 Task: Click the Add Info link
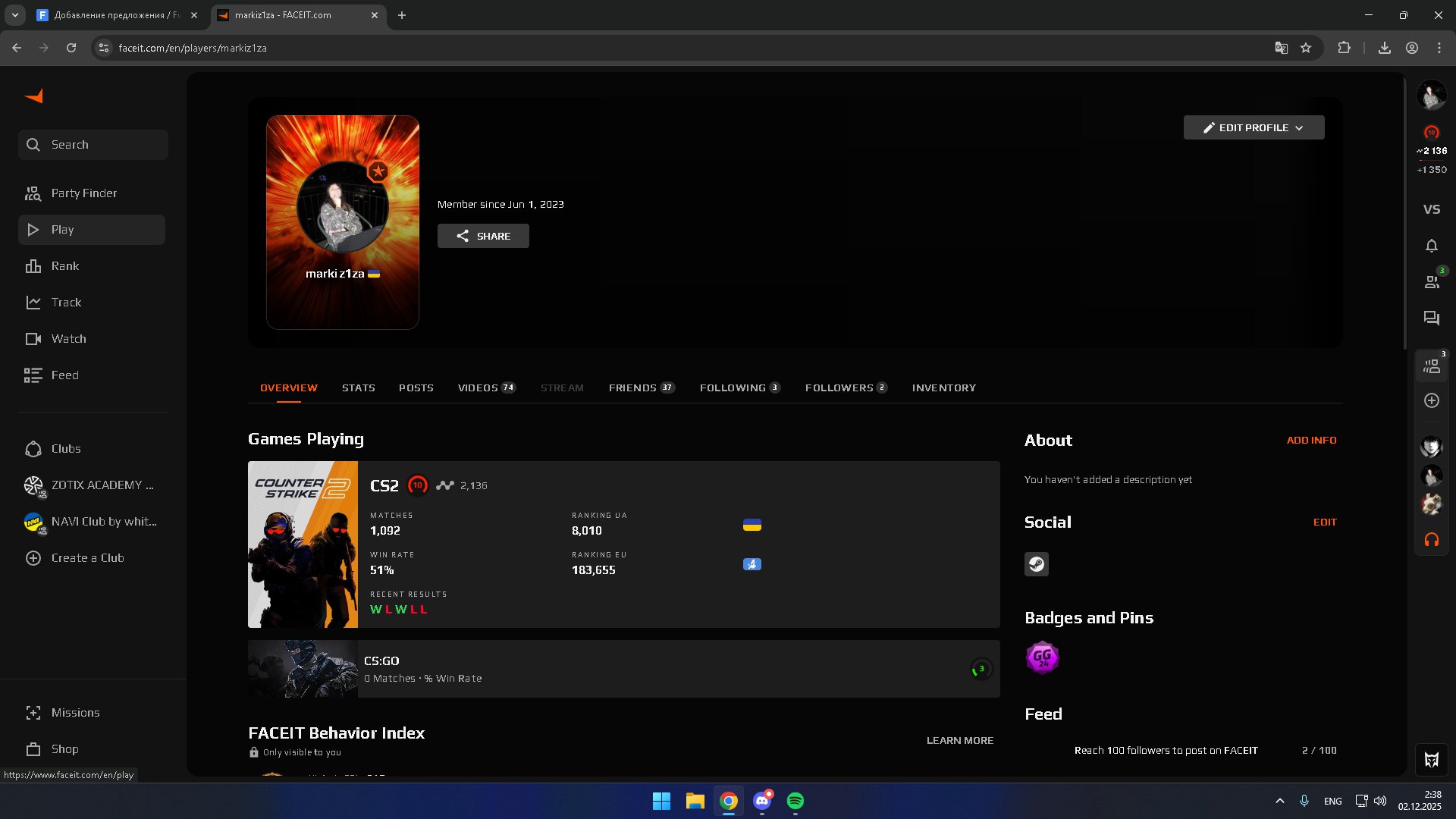1311,440
